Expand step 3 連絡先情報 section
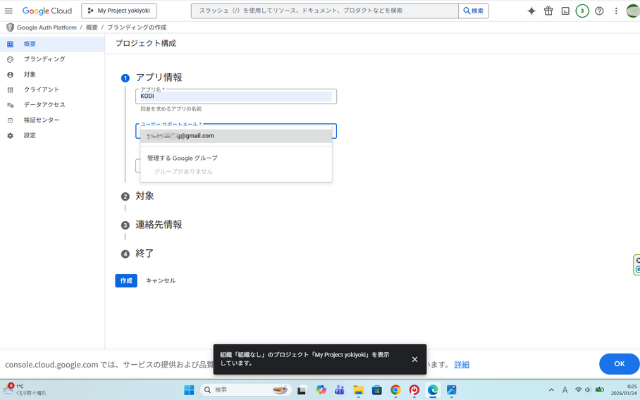Screen dimensions: 640x400 [x=158, y=225]
